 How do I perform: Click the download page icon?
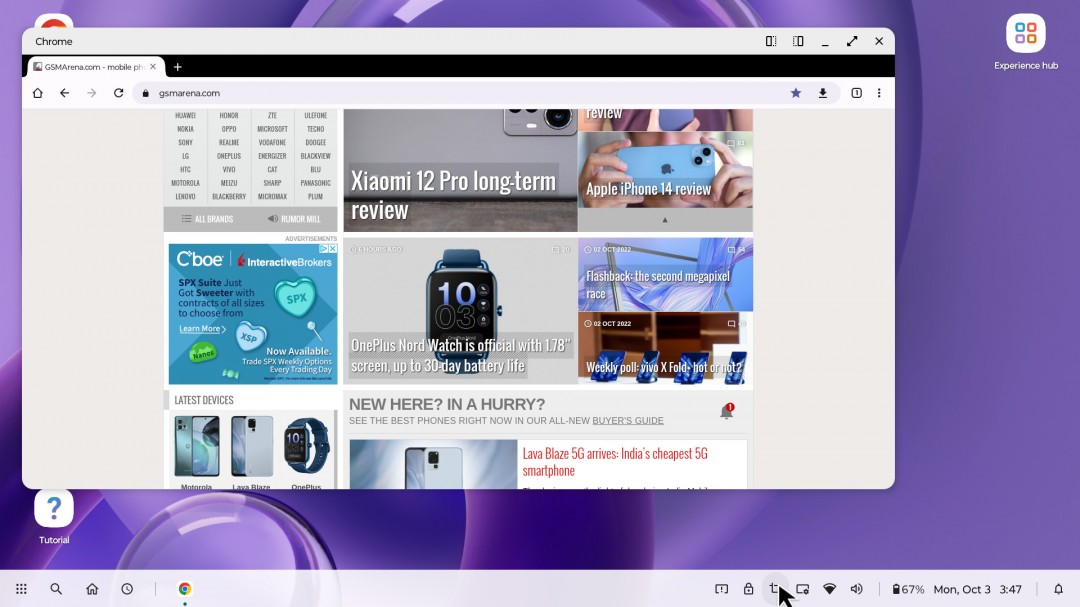coord(822,93)
